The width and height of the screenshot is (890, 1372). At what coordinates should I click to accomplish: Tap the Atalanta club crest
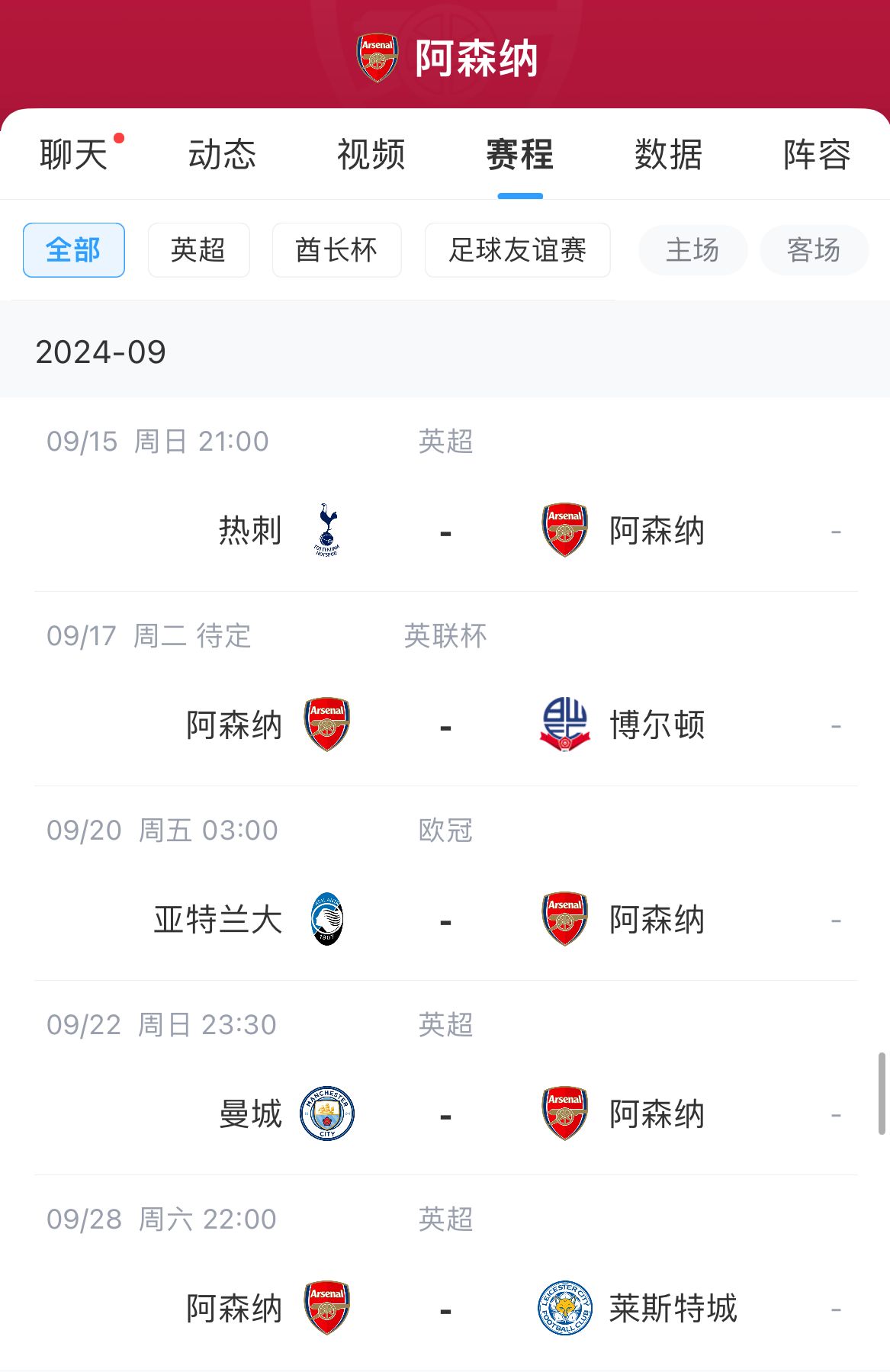327,919
